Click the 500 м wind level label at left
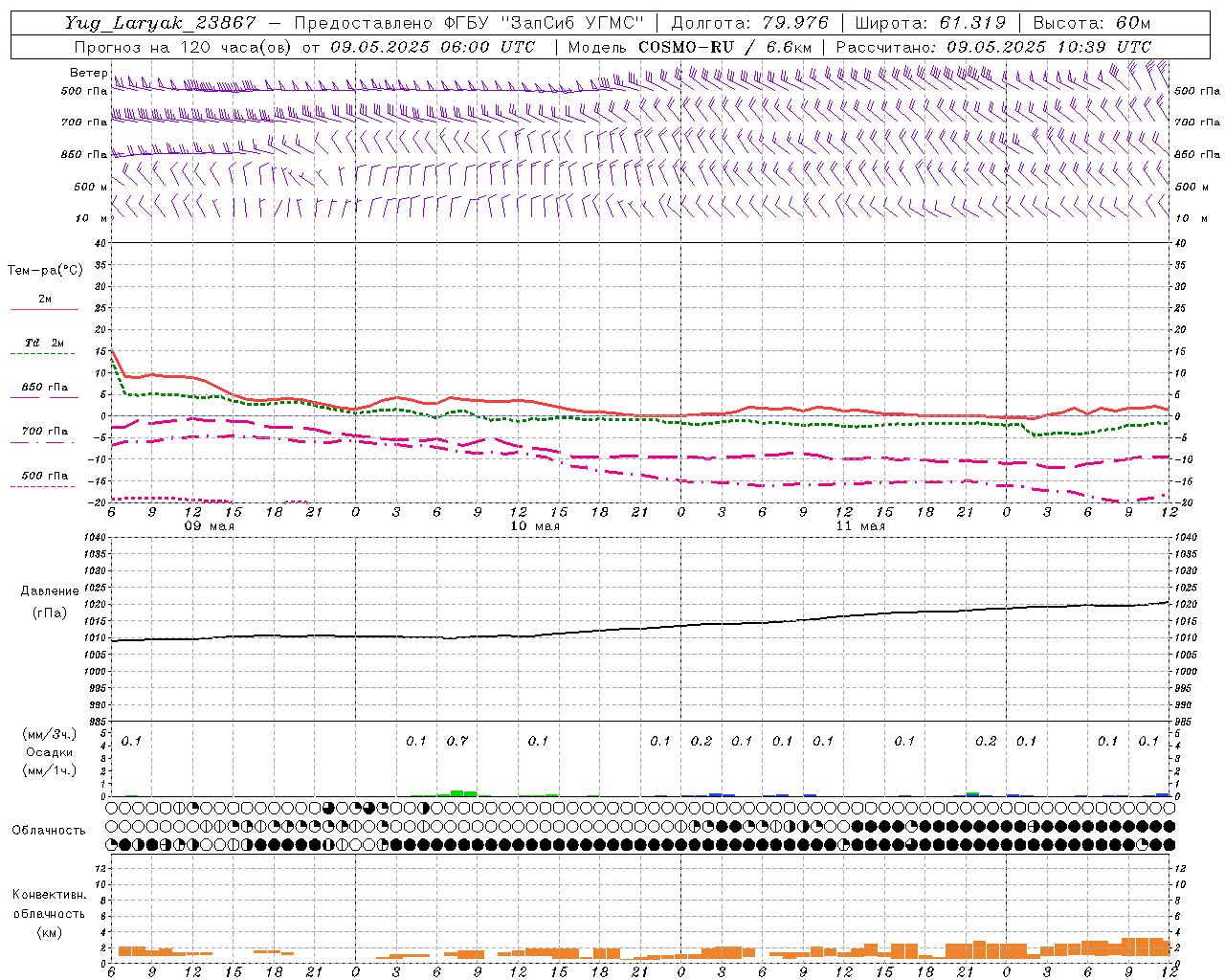This screenshot has height=980, width=1225. click(90, 187)
